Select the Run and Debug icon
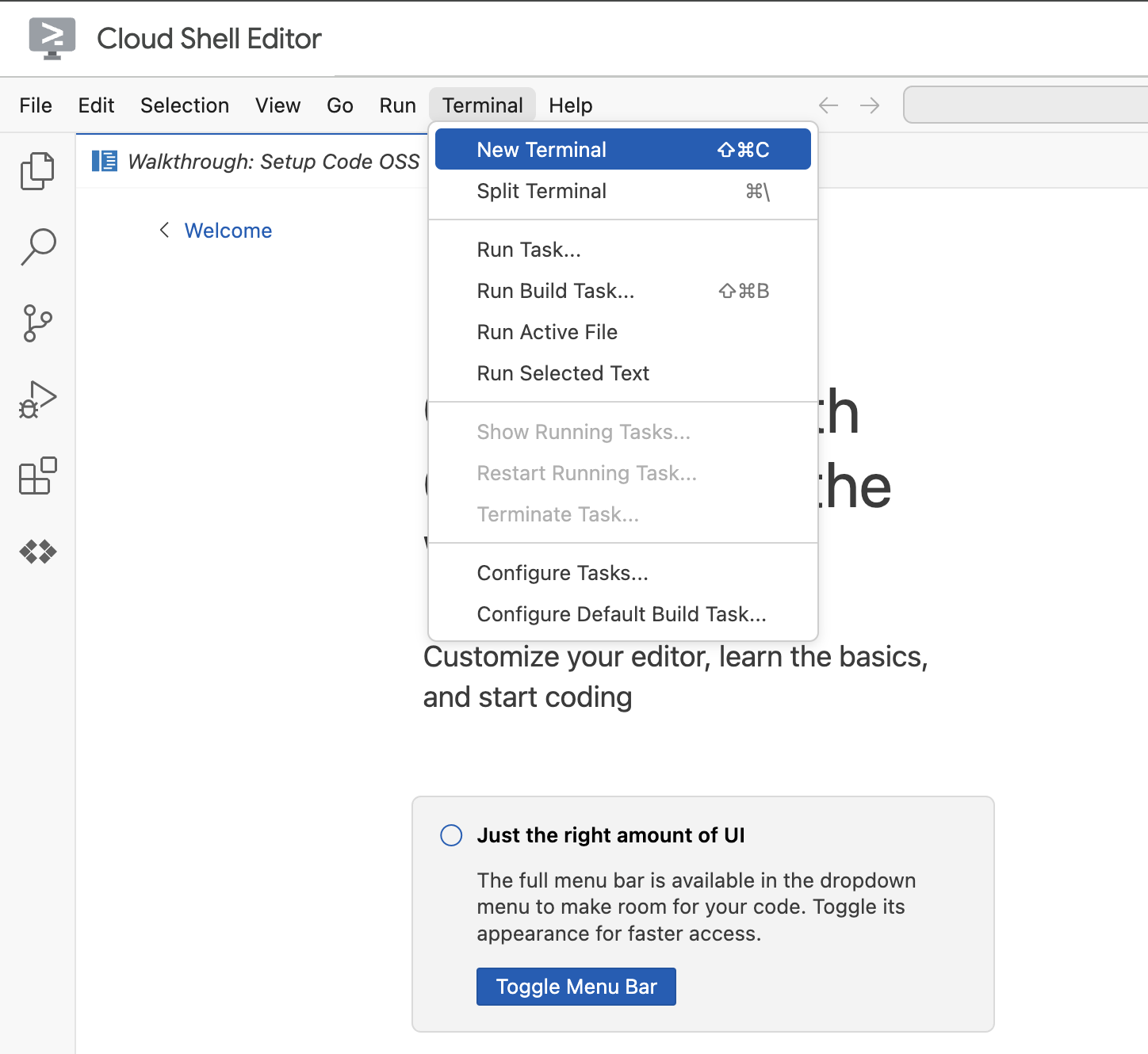The image size is (1148, 1054). click(x=36, y=399)
